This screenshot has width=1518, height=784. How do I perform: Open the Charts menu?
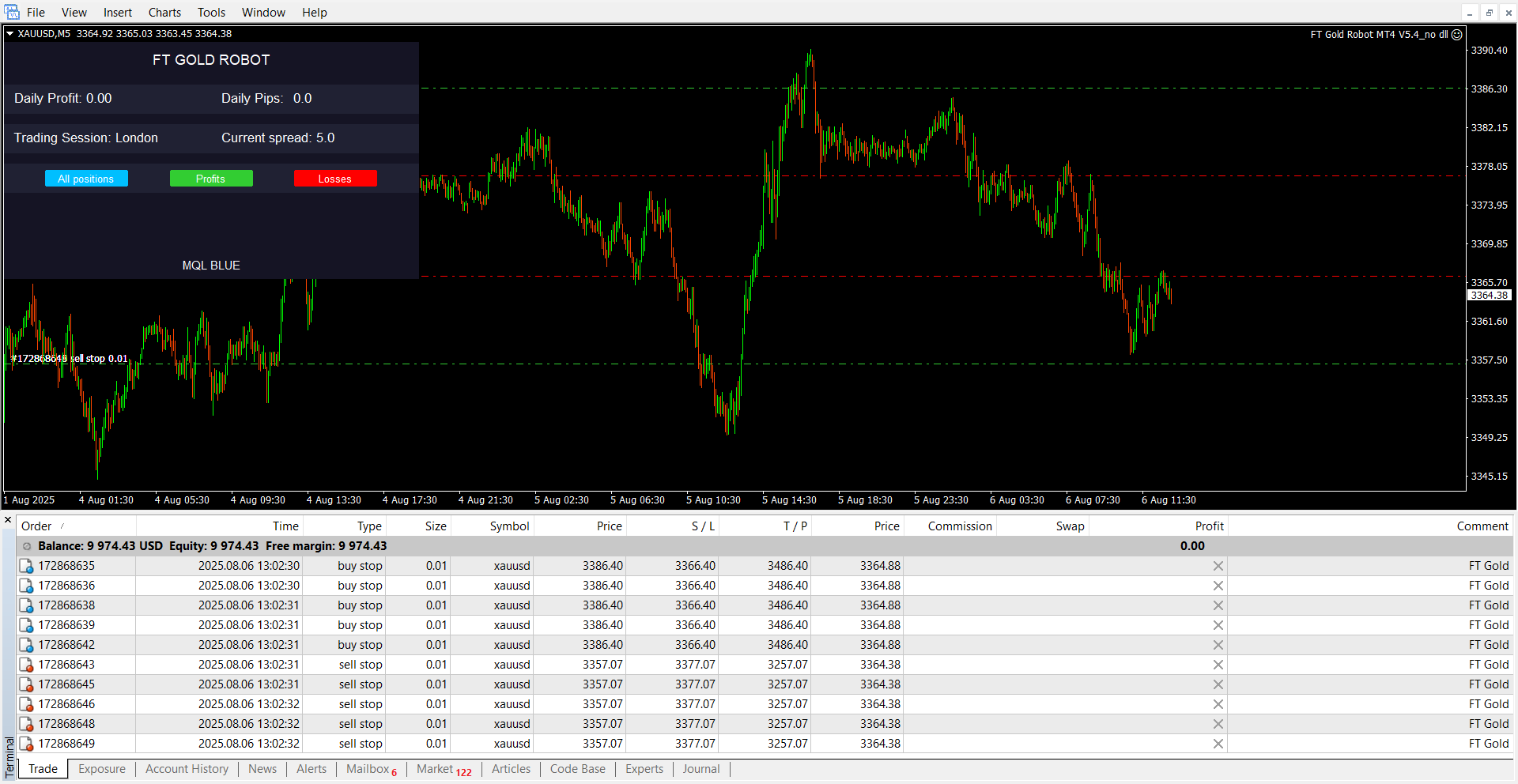tap(164, 13)
